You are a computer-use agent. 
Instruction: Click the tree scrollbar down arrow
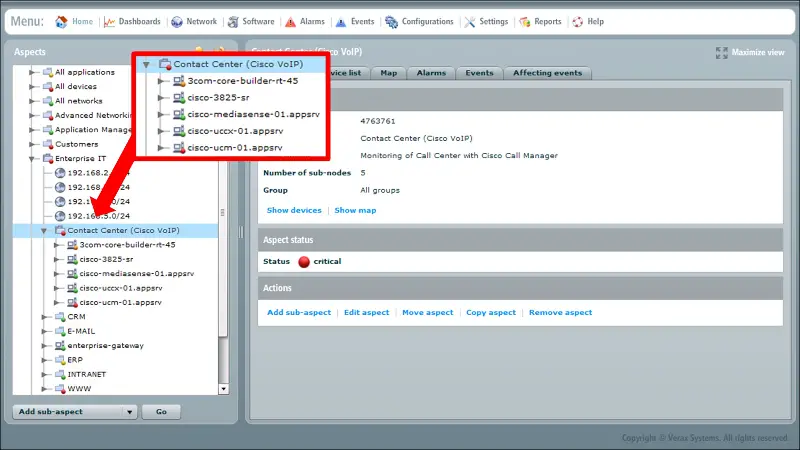pos(223,389)
